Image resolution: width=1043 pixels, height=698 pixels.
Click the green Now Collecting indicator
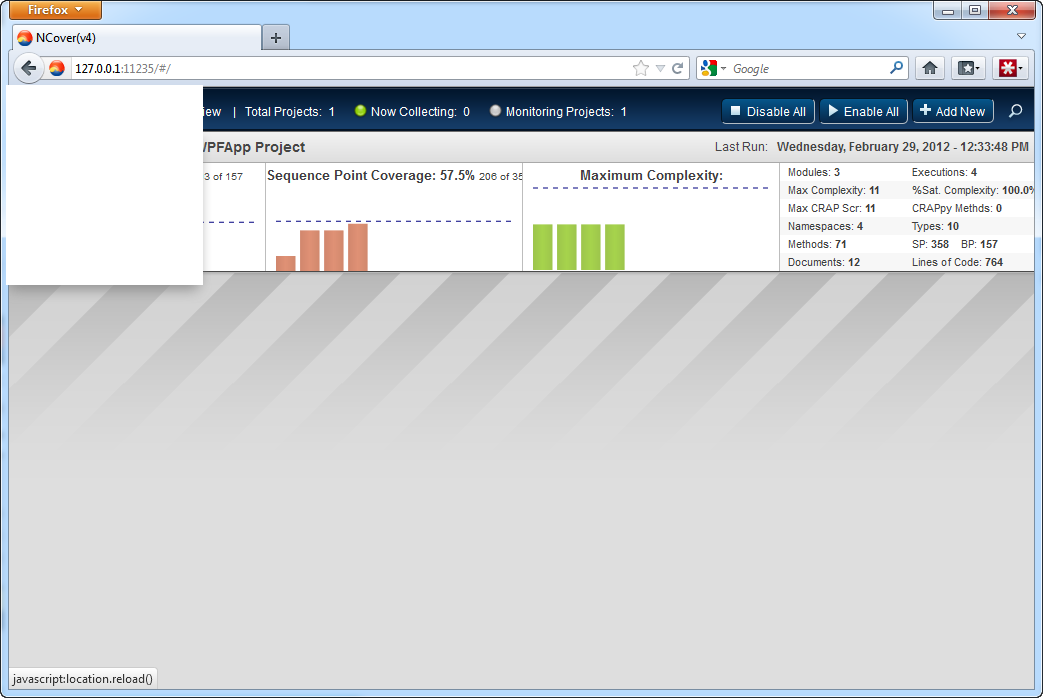pos(361,111)
